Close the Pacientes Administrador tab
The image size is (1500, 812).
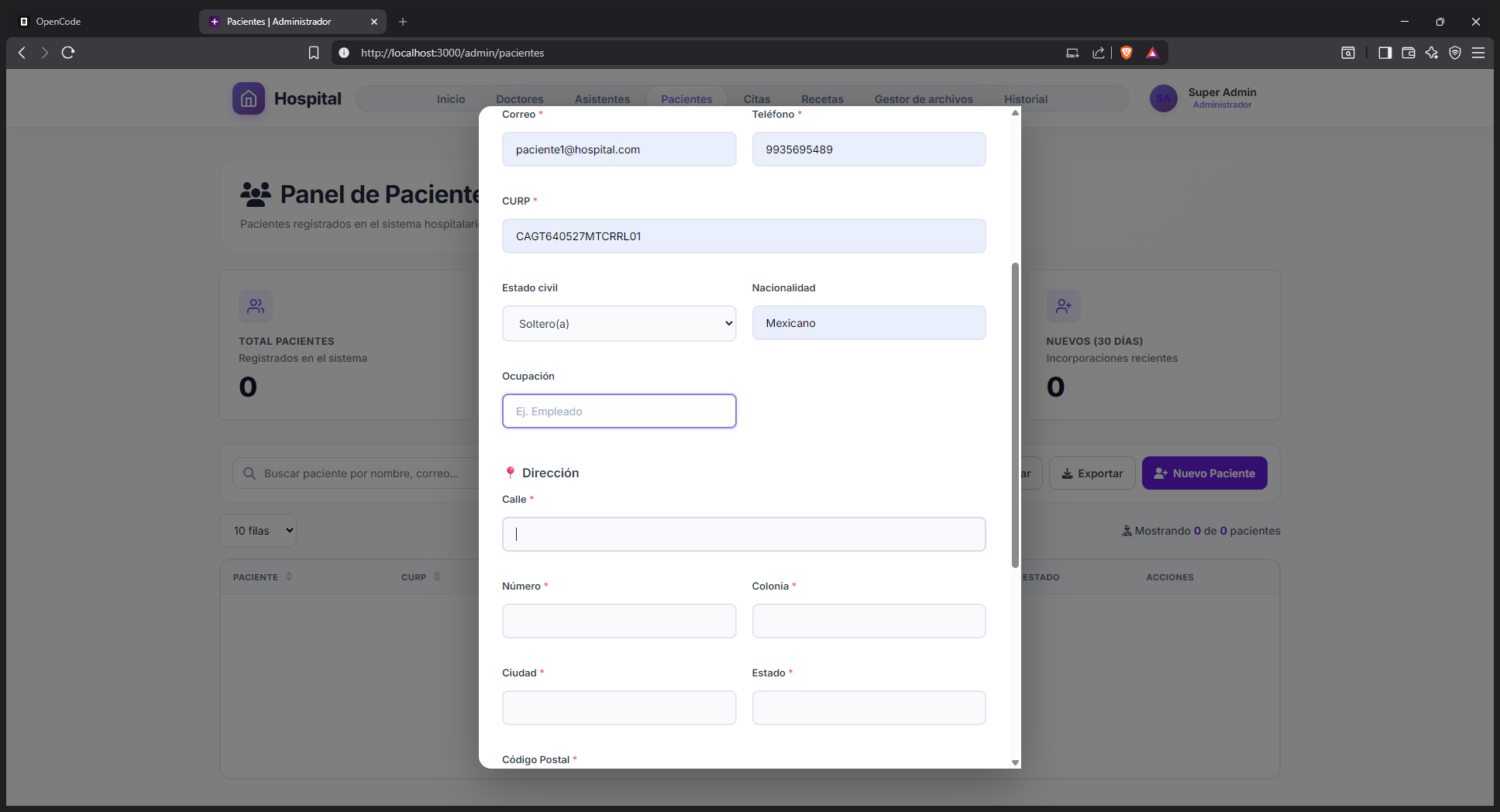coord(374,22)
